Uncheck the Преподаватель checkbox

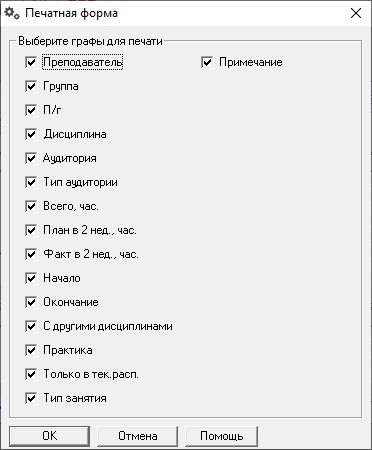[31, 62]
